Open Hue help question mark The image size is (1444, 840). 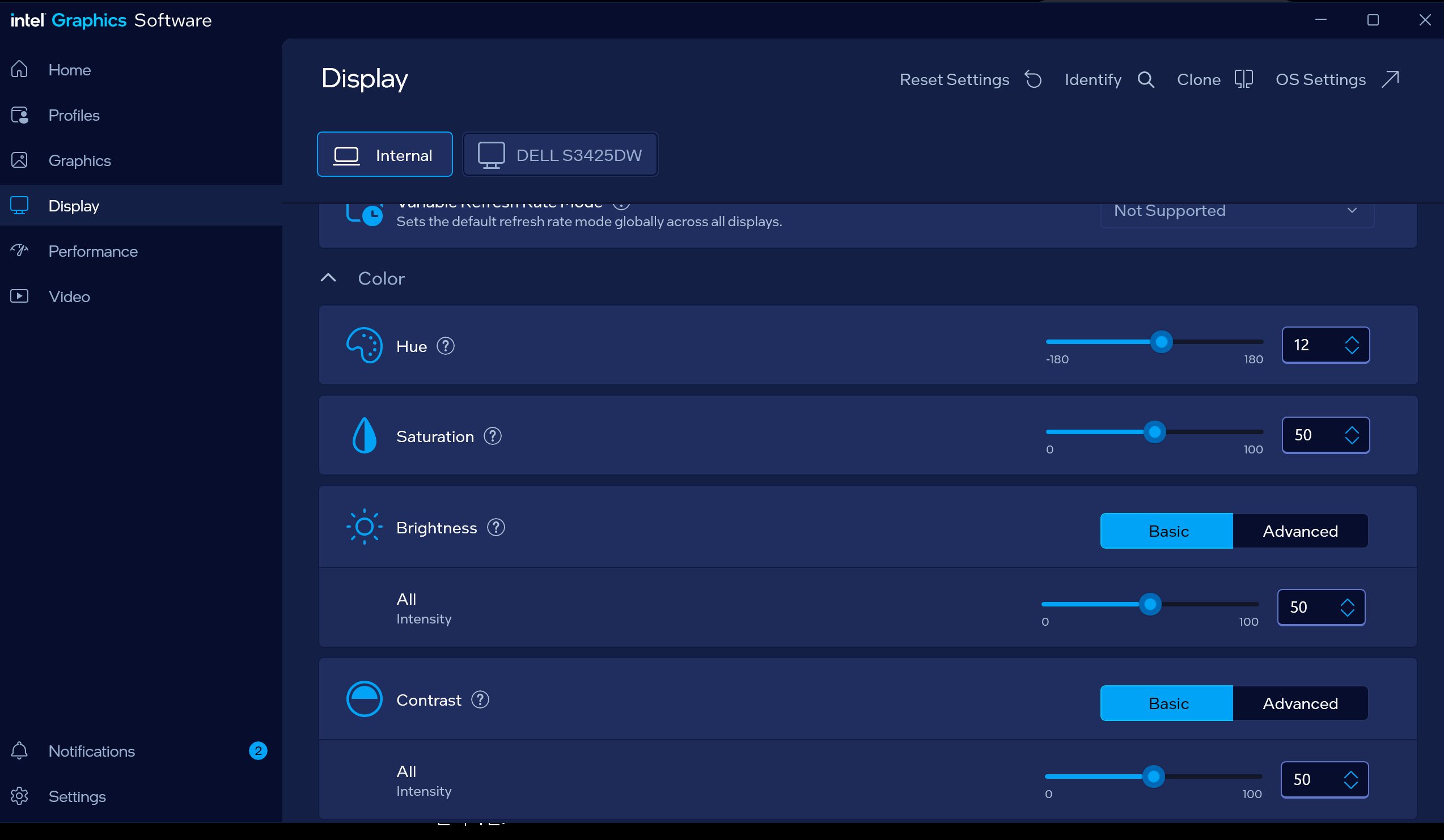(445, 346)
